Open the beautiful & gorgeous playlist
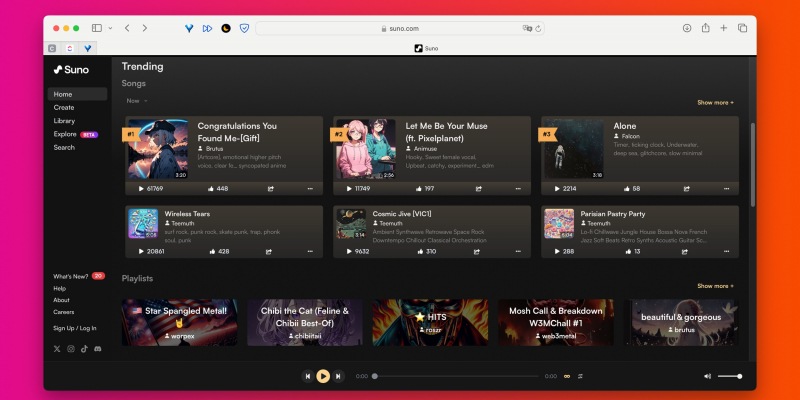Screen dimensions: 800x400 pyautogui.click(x=681, y=322)
